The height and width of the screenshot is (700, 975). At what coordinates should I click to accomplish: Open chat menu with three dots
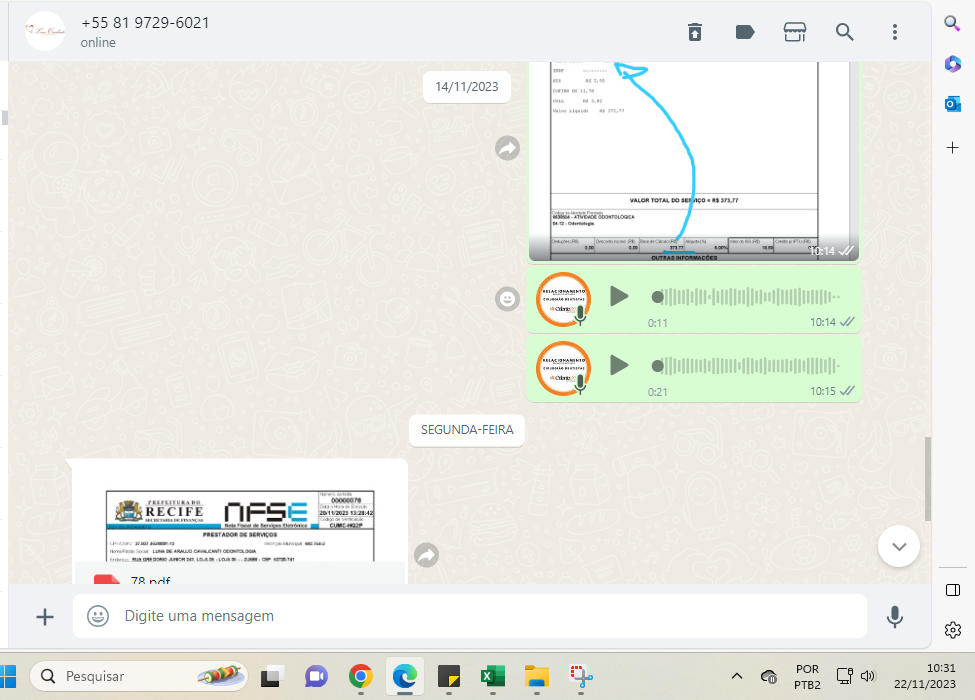click(895, 32)
